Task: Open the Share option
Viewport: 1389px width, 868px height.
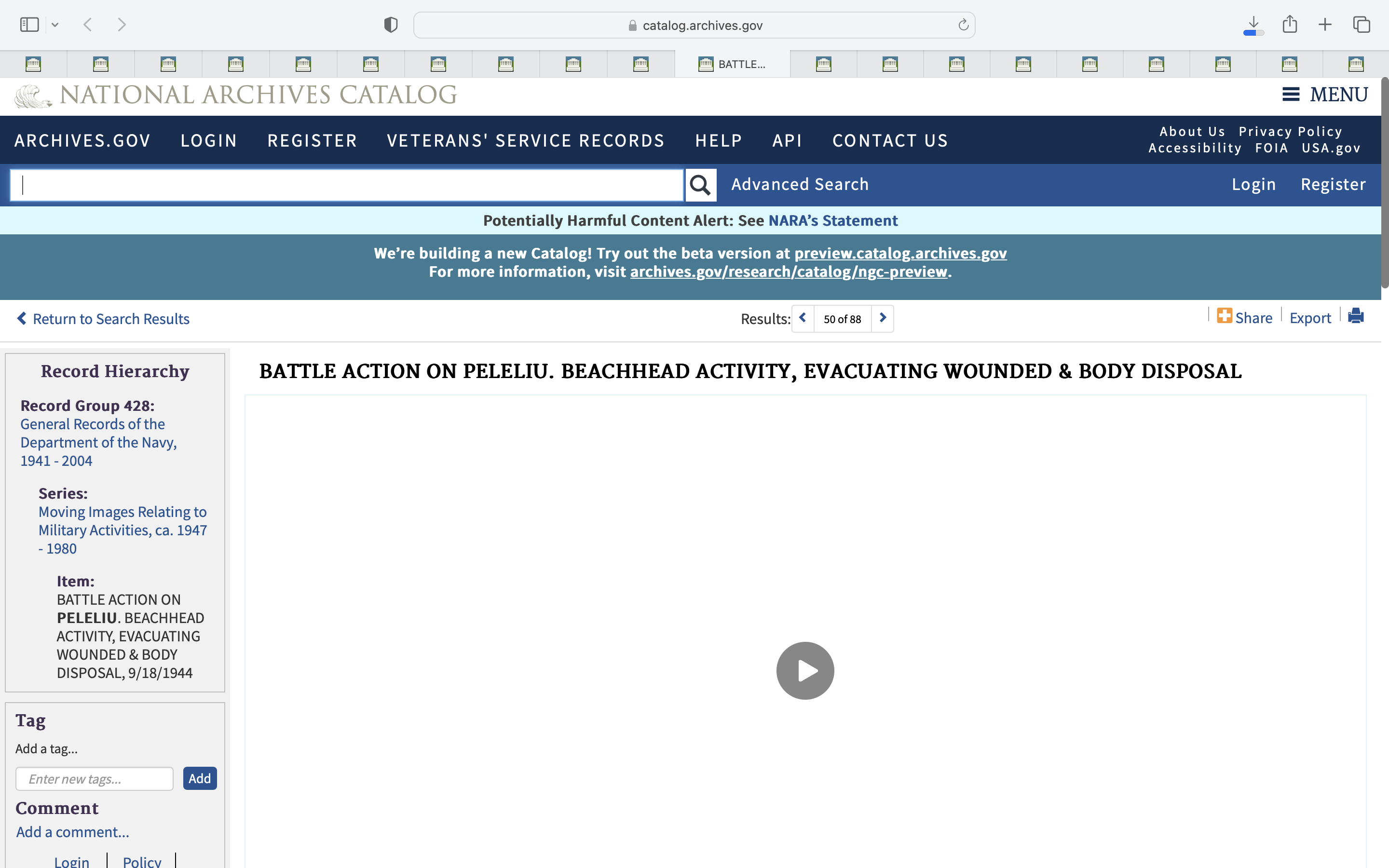Action: [x=1244, y=317]
